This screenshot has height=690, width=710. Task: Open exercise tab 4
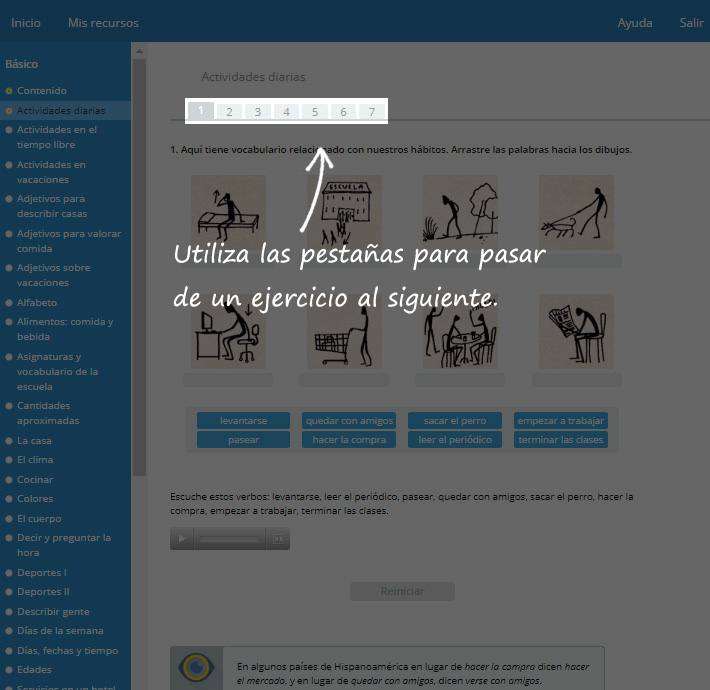click(x=286, y=112)
